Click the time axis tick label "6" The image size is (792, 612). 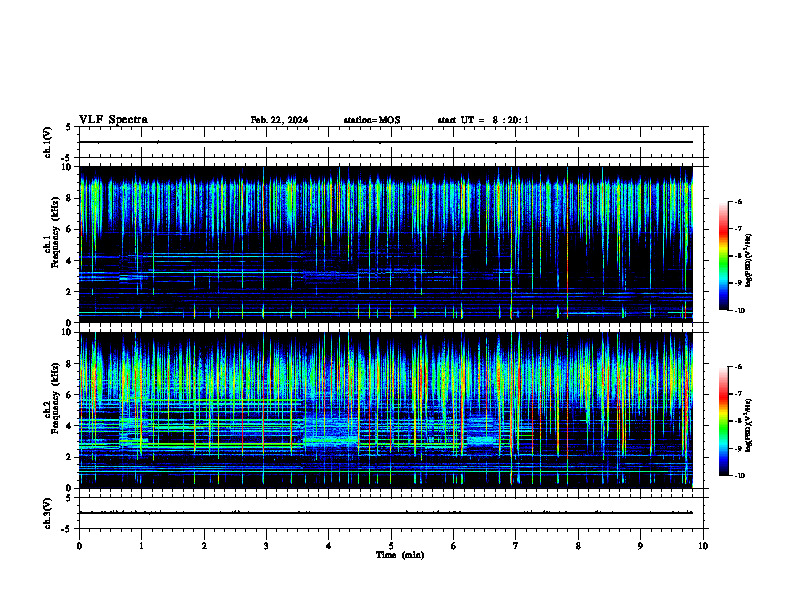point(454,546)
